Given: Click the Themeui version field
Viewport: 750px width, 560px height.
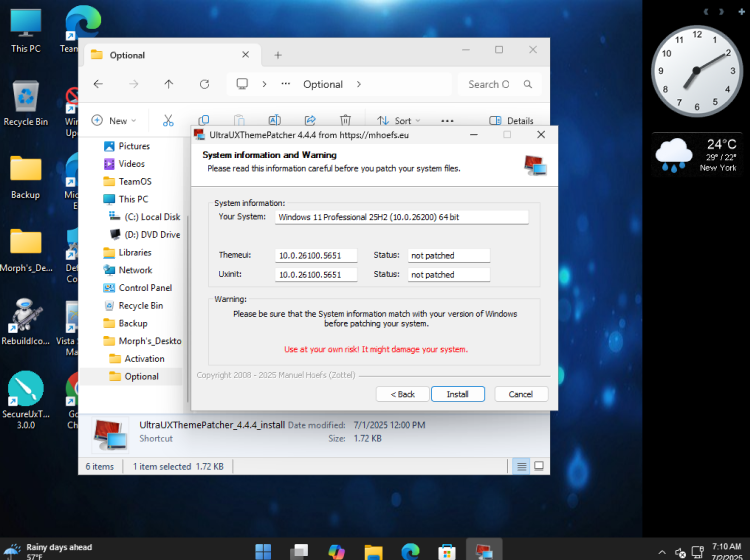Looking at the screenshot, I should [x=316, y=255].
